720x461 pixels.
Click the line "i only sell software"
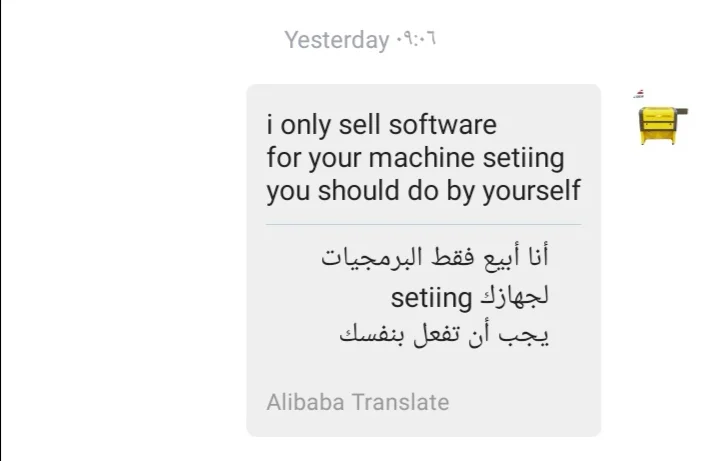tap(381, 126)
